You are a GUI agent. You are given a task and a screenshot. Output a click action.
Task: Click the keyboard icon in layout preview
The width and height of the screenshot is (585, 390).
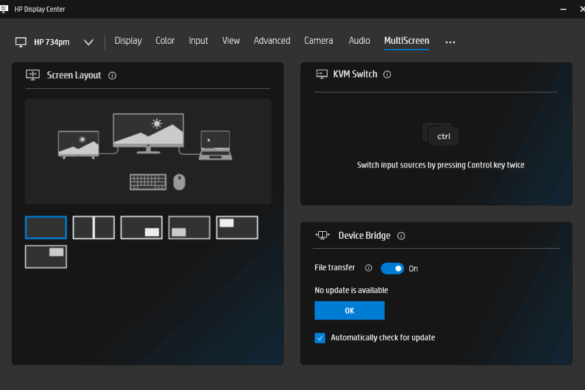point(148,182)
